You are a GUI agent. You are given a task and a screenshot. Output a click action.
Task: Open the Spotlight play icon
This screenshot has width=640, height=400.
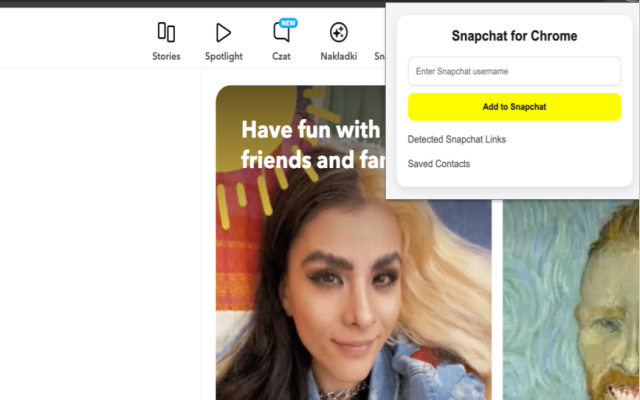(x=223, y=33)
